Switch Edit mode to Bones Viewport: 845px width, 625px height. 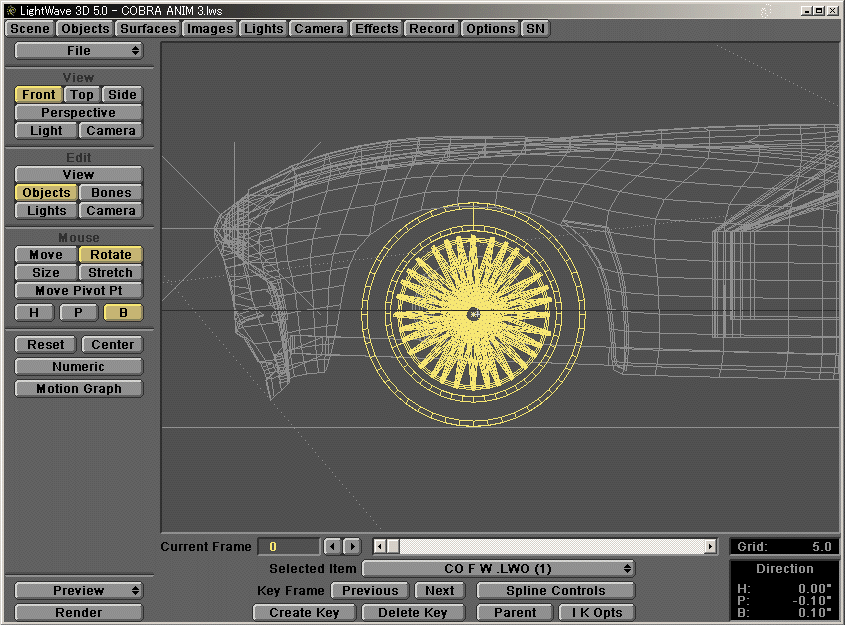110,192
